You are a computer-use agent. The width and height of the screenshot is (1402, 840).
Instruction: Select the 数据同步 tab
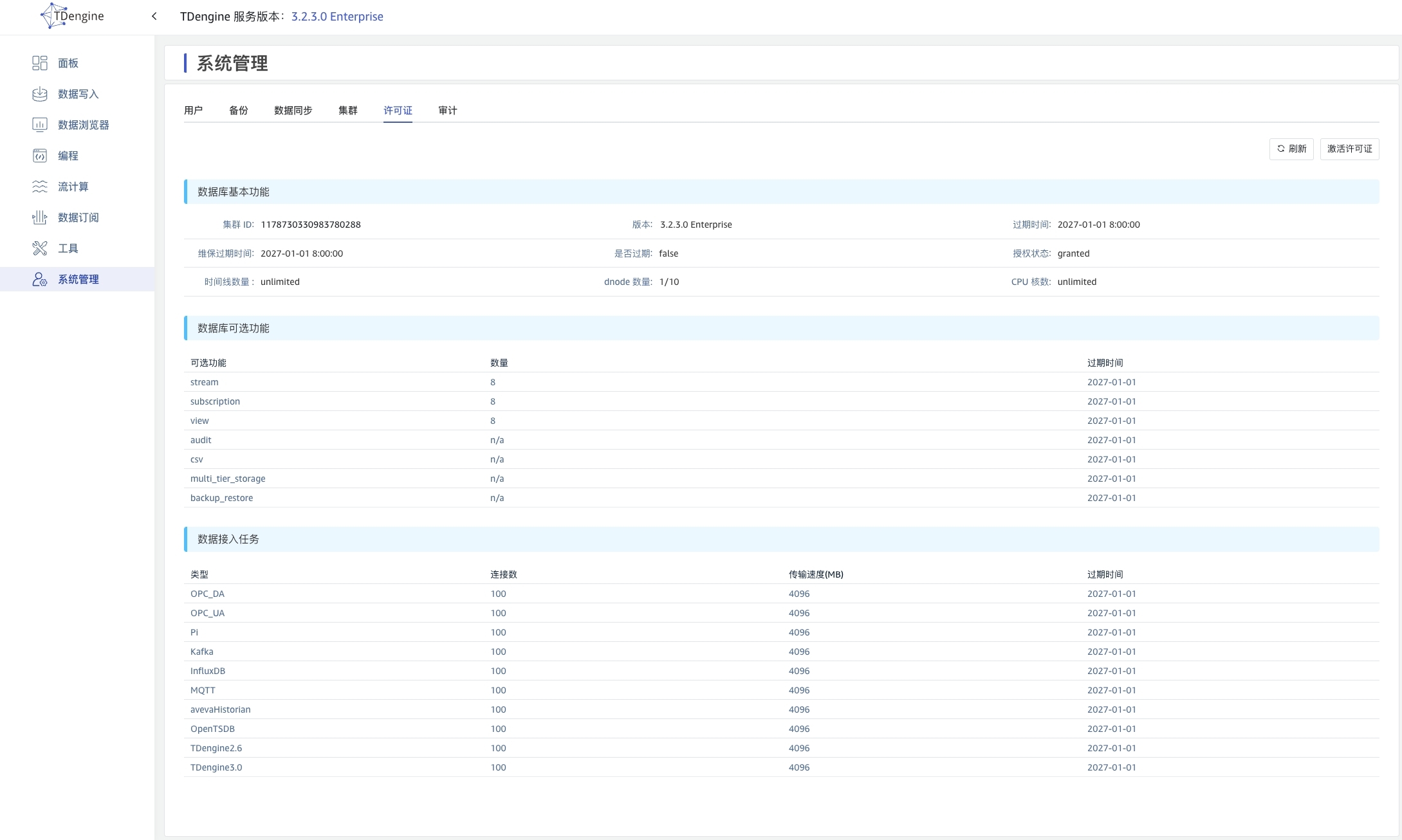coord(293,111)
